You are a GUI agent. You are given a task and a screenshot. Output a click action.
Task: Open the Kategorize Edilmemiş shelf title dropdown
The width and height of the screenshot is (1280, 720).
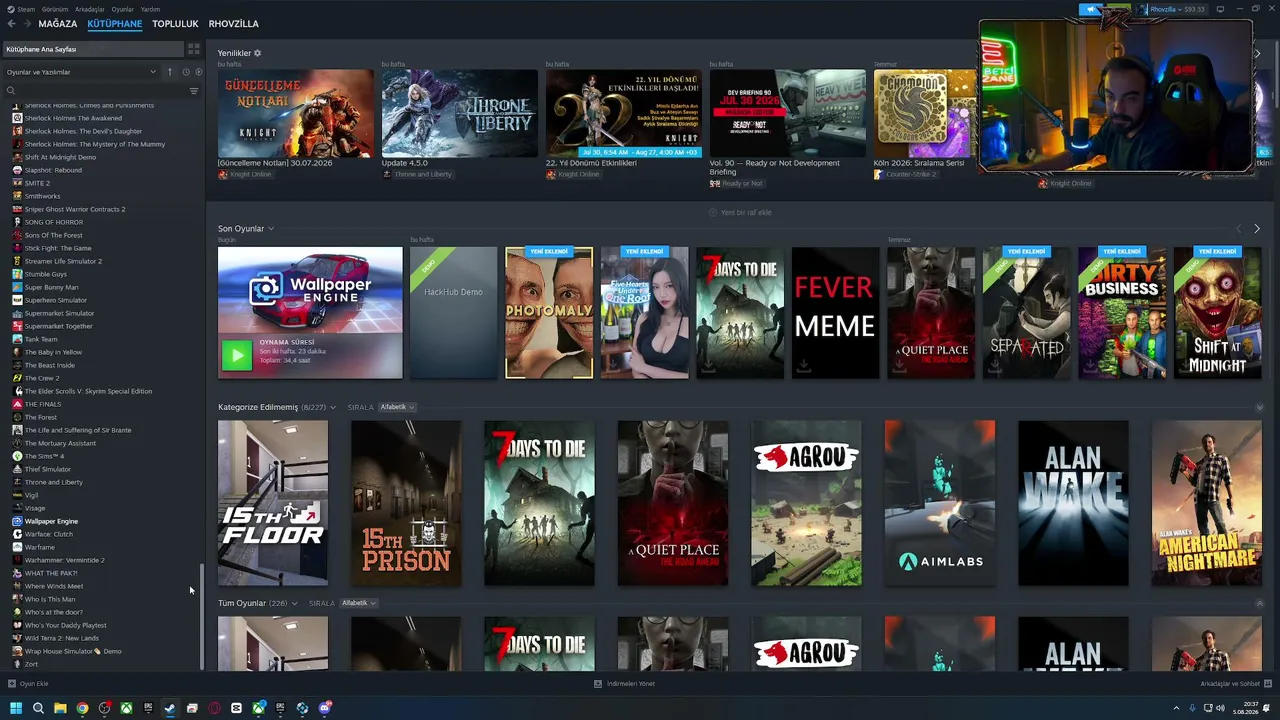[x=335, y=408]
